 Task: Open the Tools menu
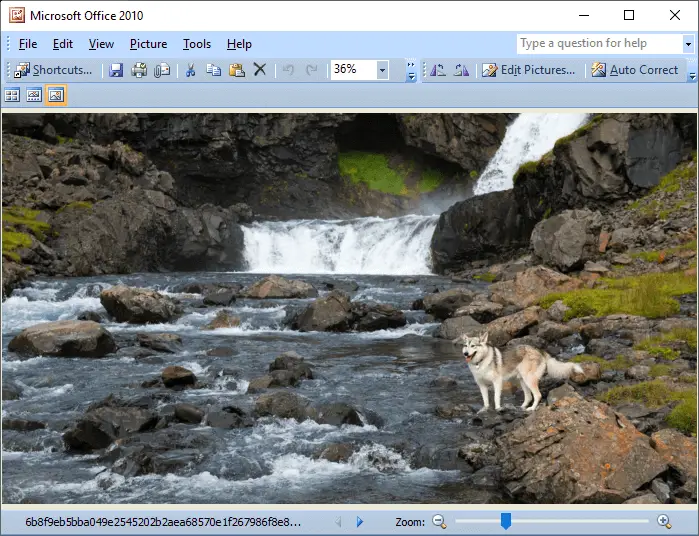click(197, 44)
